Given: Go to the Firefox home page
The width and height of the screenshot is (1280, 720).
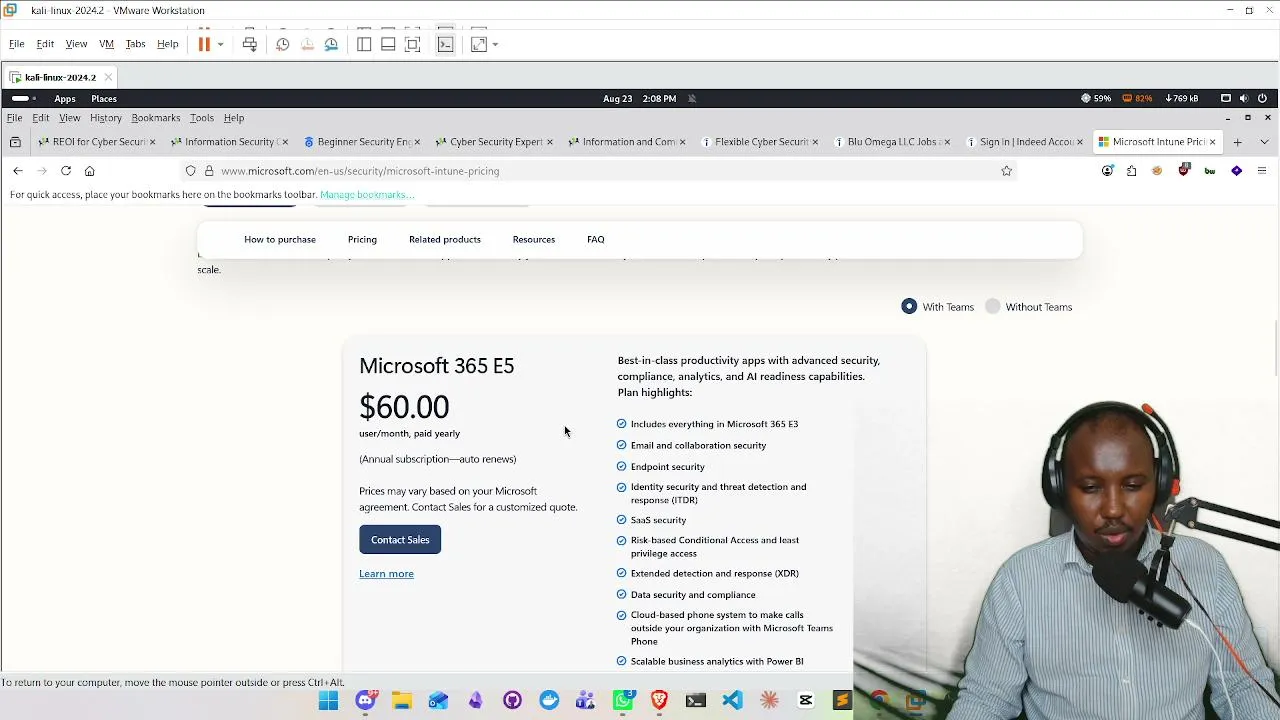Looking at the screenshot, I should point(90,171).
